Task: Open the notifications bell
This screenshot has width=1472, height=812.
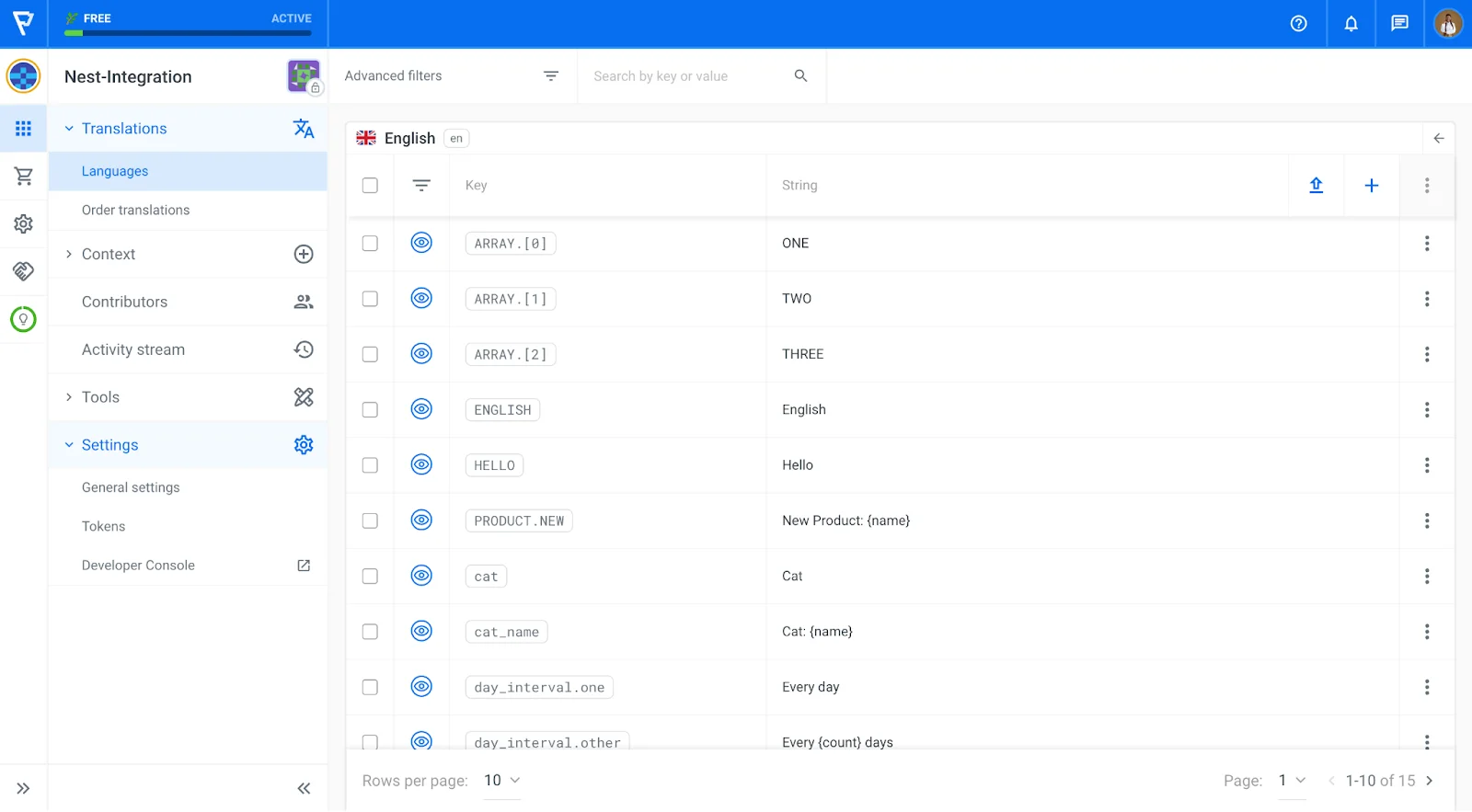Action: coord(1351,24)
